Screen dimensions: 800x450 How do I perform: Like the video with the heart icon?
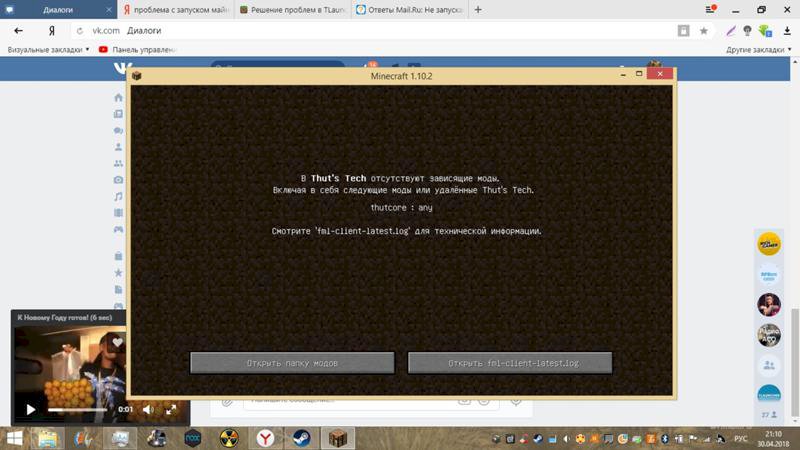coord(116,342)
